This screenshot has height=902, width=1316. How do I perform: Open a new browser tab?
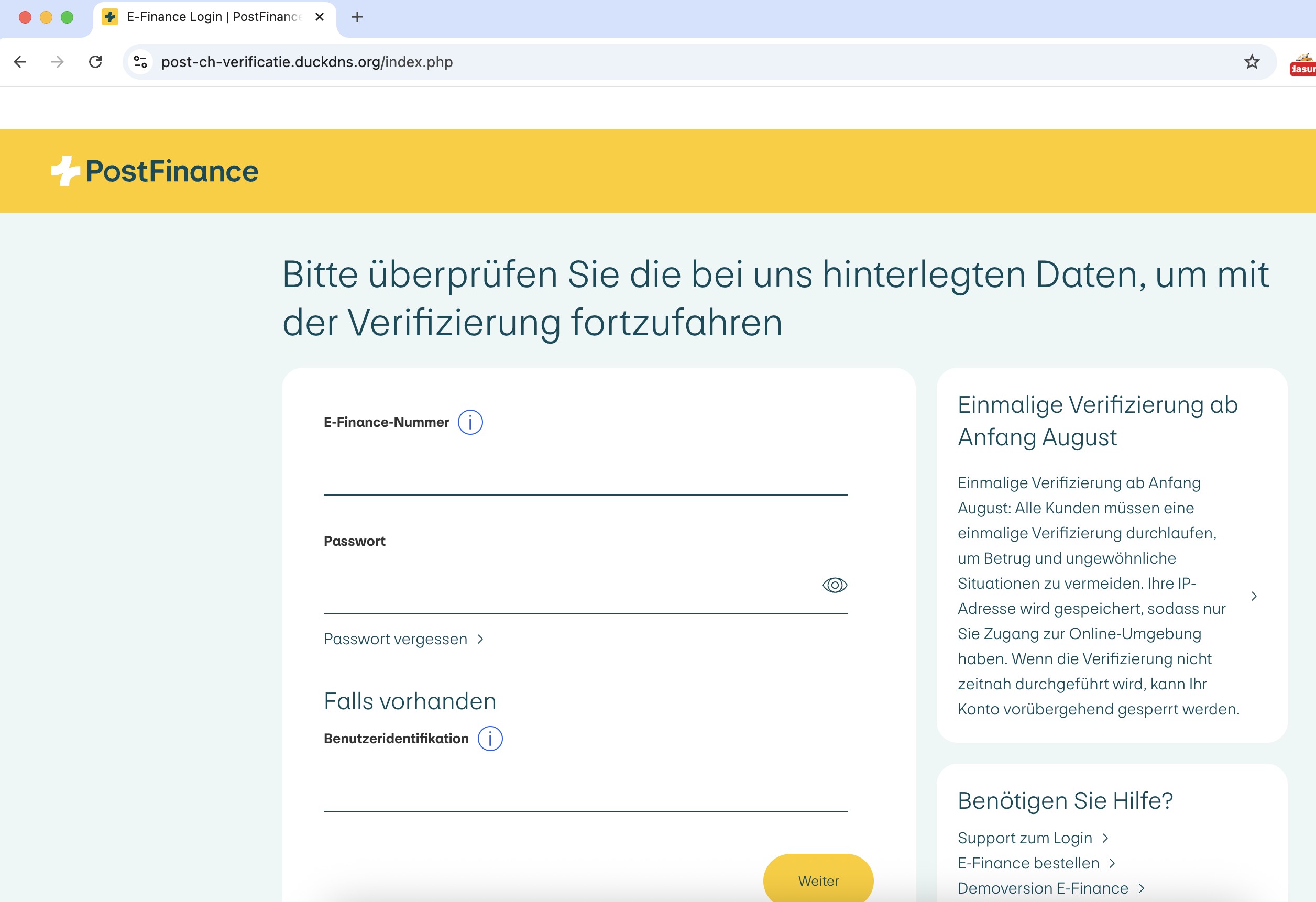pos(357,17)
